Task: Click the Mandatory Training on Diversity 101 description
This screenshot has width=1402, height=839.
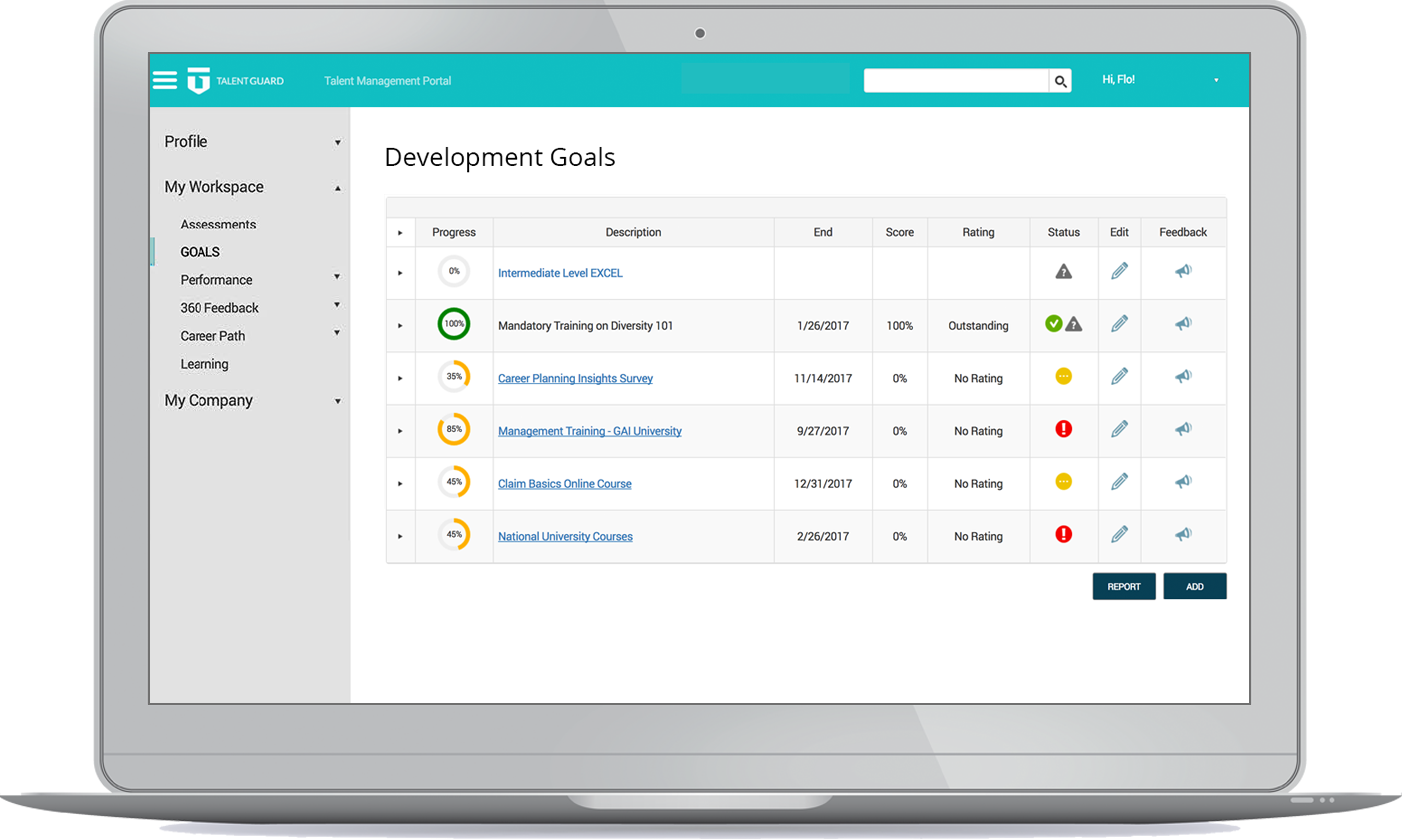Action: coord(585,326)
